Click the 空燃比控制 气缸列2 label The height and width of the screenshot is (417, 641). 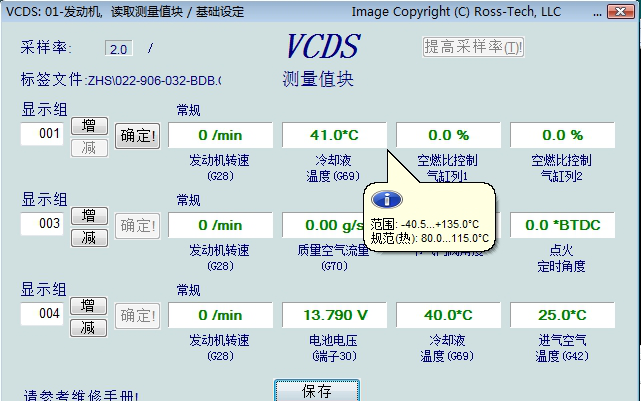(x=561, y=168)
